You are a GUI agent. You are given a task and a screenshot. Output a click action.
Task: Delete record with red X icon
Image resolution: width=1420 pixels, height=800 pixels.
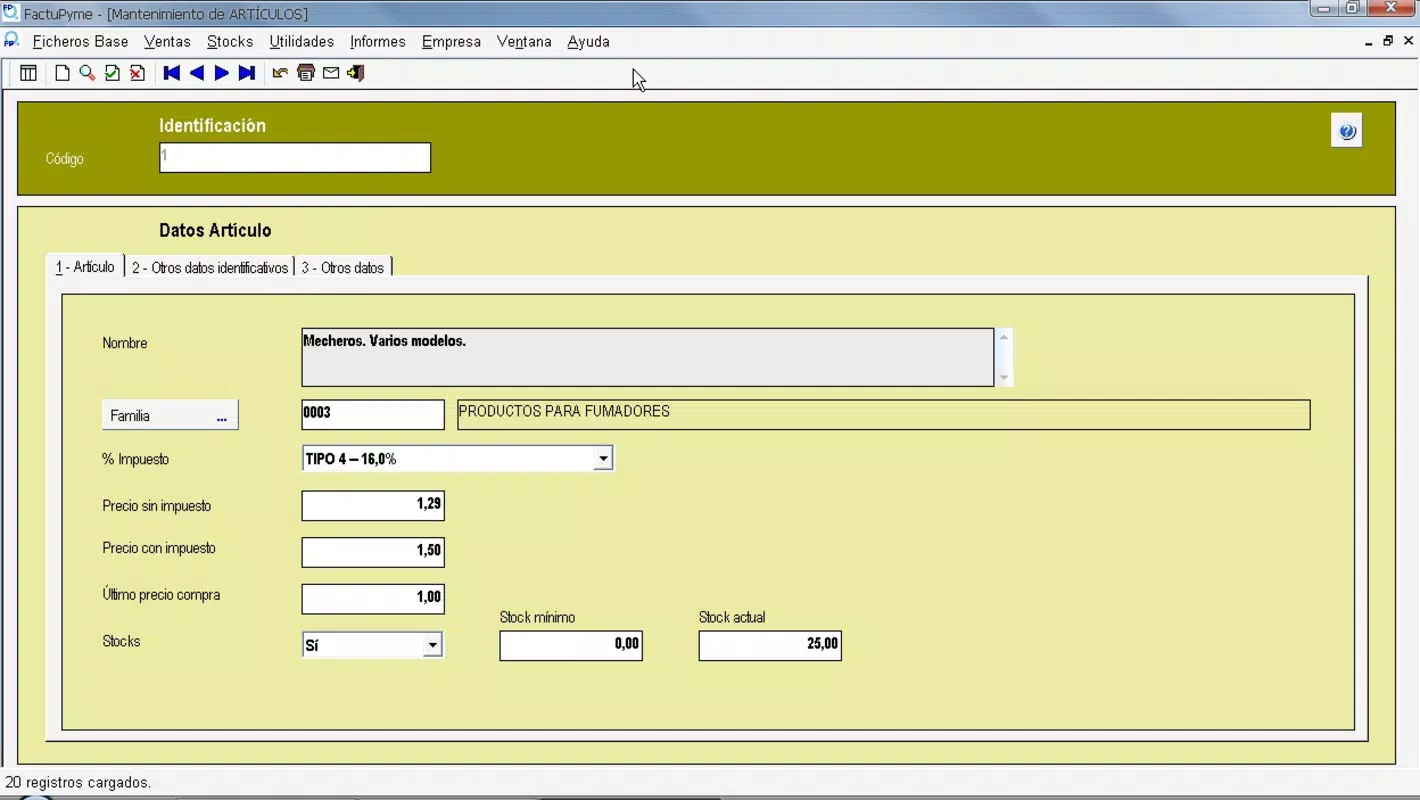137,73
